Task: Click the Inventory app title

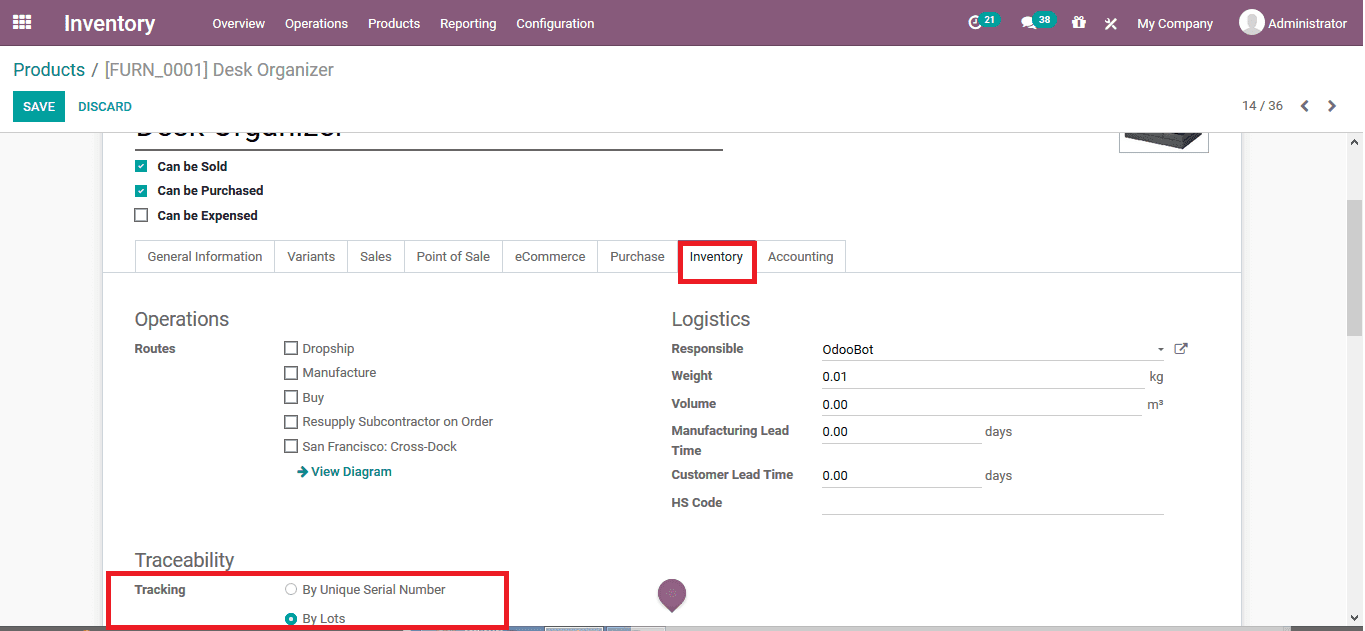Action: [110, 23]
